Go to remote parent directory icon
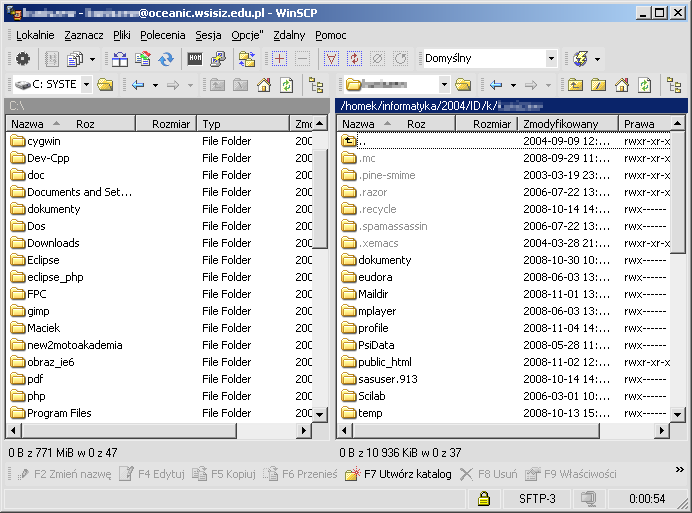The width and height of the screenshot is (692, 513). tap(575, 84)
